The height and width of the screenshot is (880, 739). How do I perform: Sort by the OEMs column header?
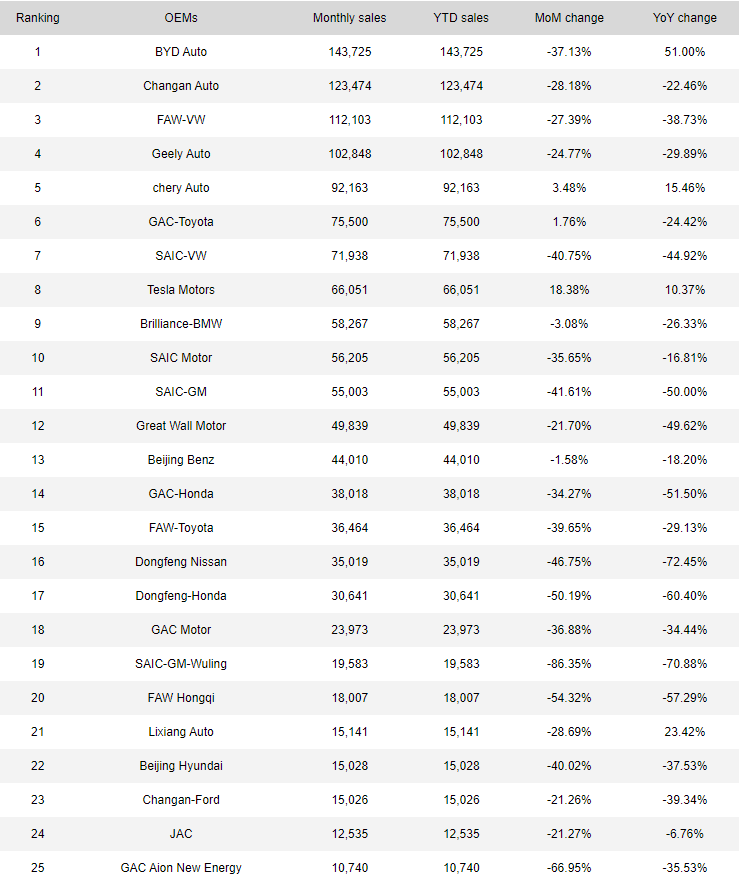pos(181,18)
